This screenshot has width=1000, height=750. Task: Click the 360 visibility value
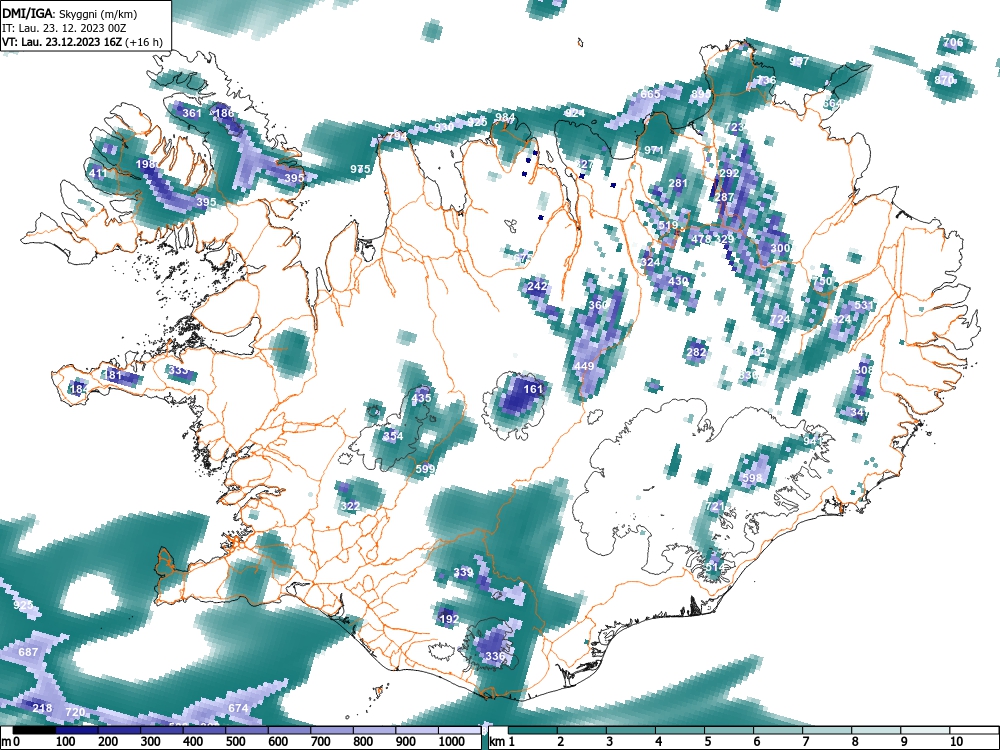click(x=598, y=305)
